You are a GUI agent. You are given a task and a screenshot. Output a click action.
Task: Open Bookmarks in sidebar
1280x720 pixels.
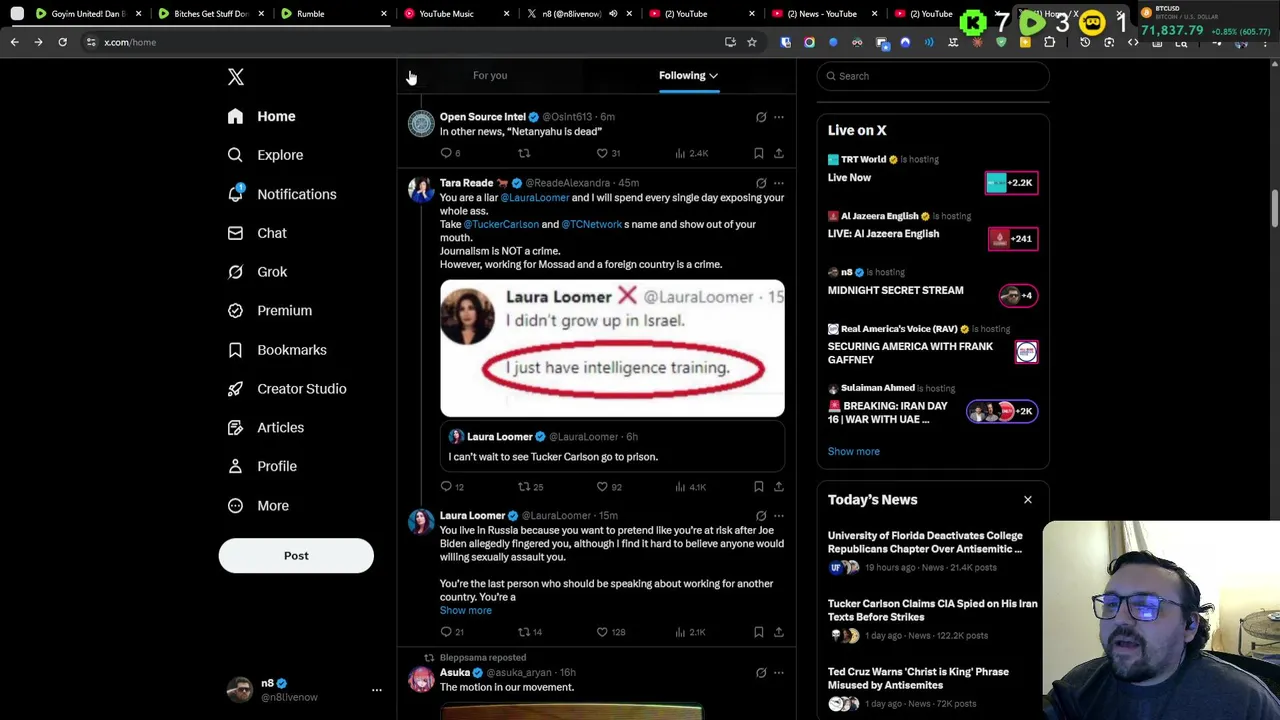277,350
